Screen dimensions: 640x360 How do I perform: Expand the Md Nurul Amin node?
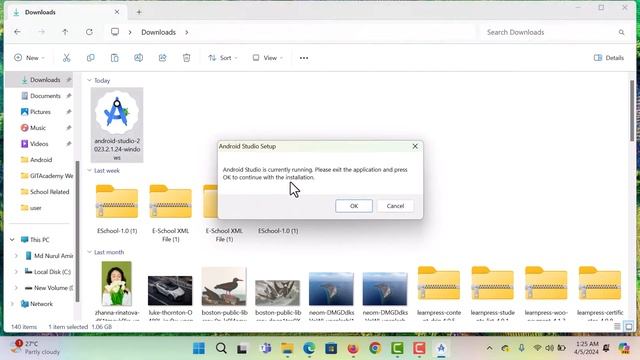point(16,256)
